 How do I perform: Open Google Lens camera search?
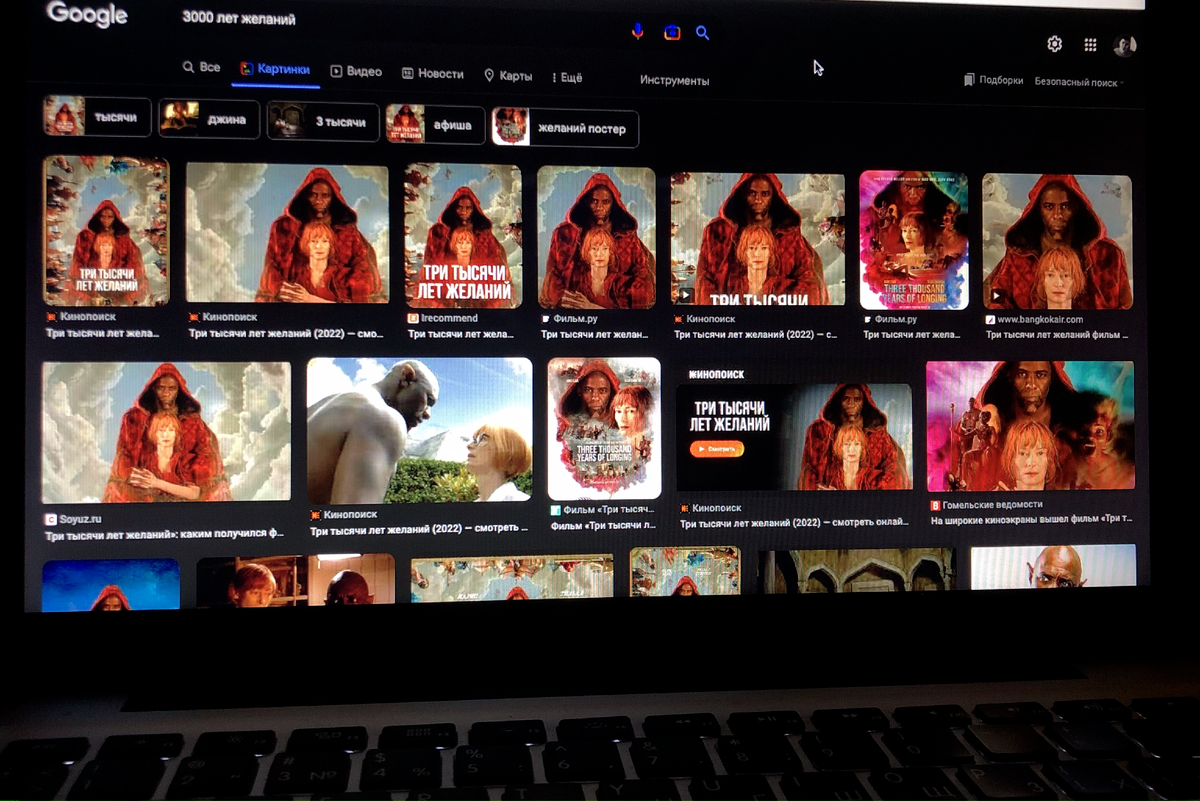(x=672, y=32)
